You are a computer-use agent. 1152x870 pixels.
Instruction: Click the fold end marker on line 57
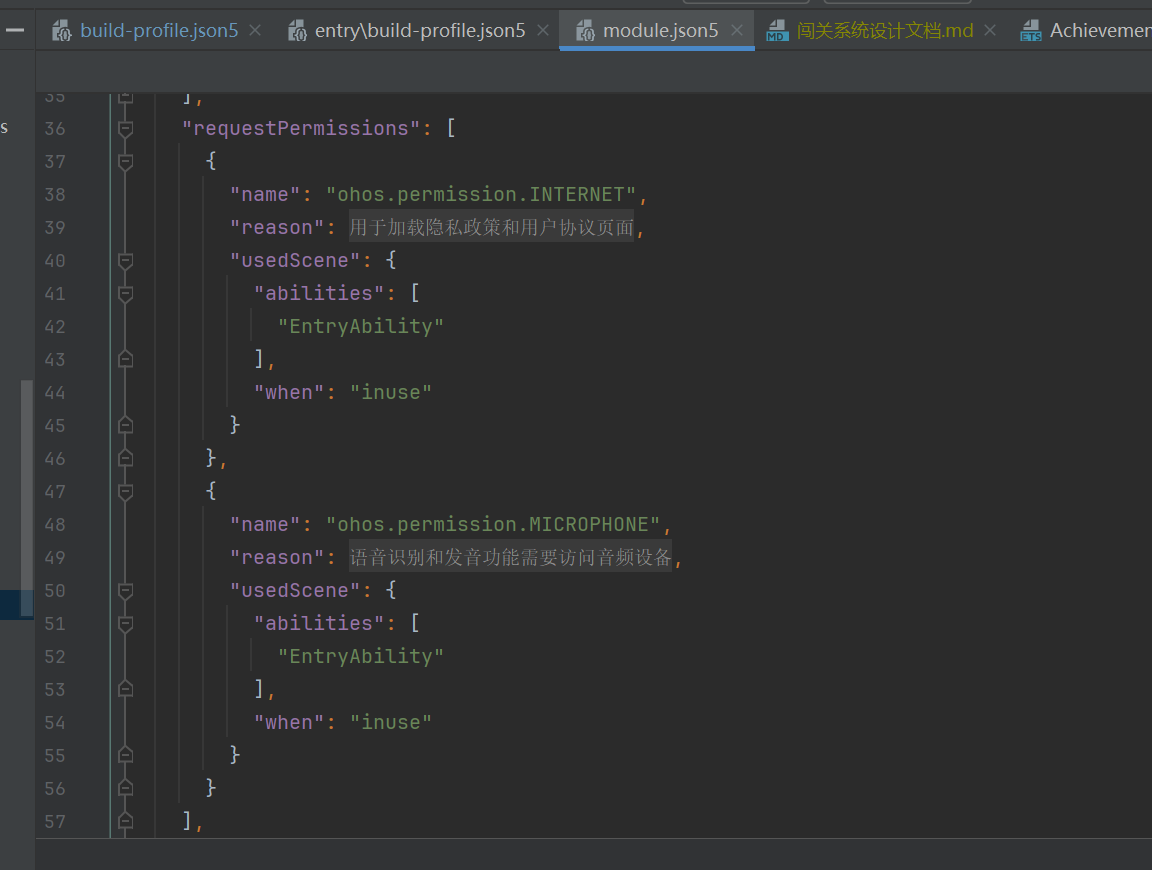[x=126, y=821]
